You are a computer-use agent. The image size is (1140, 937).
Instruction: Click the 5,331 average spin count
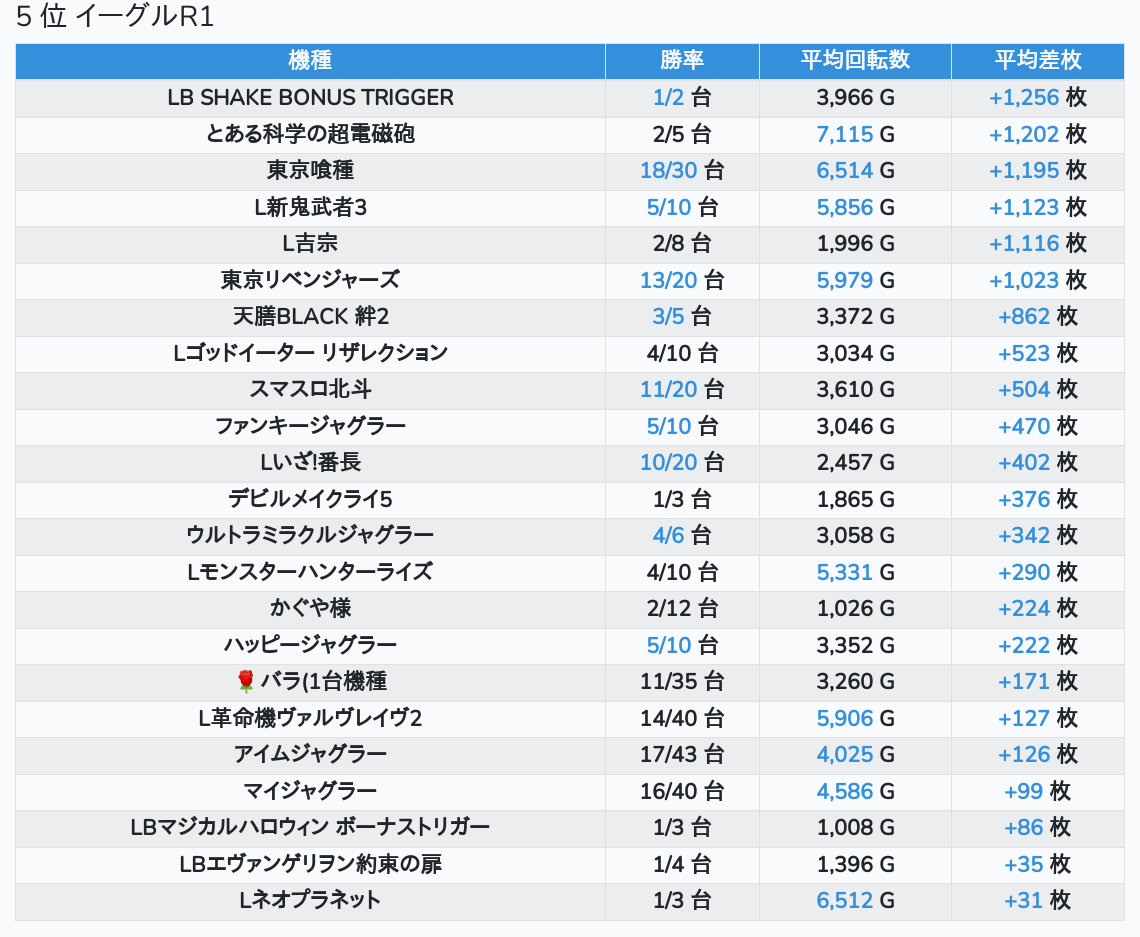[844, 572]
